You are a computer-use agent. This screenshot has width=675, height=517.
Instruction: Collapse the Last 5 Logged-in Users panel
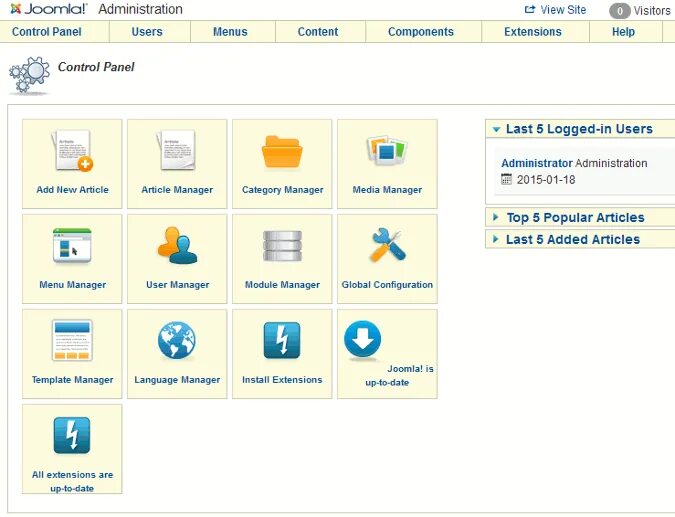580,129
